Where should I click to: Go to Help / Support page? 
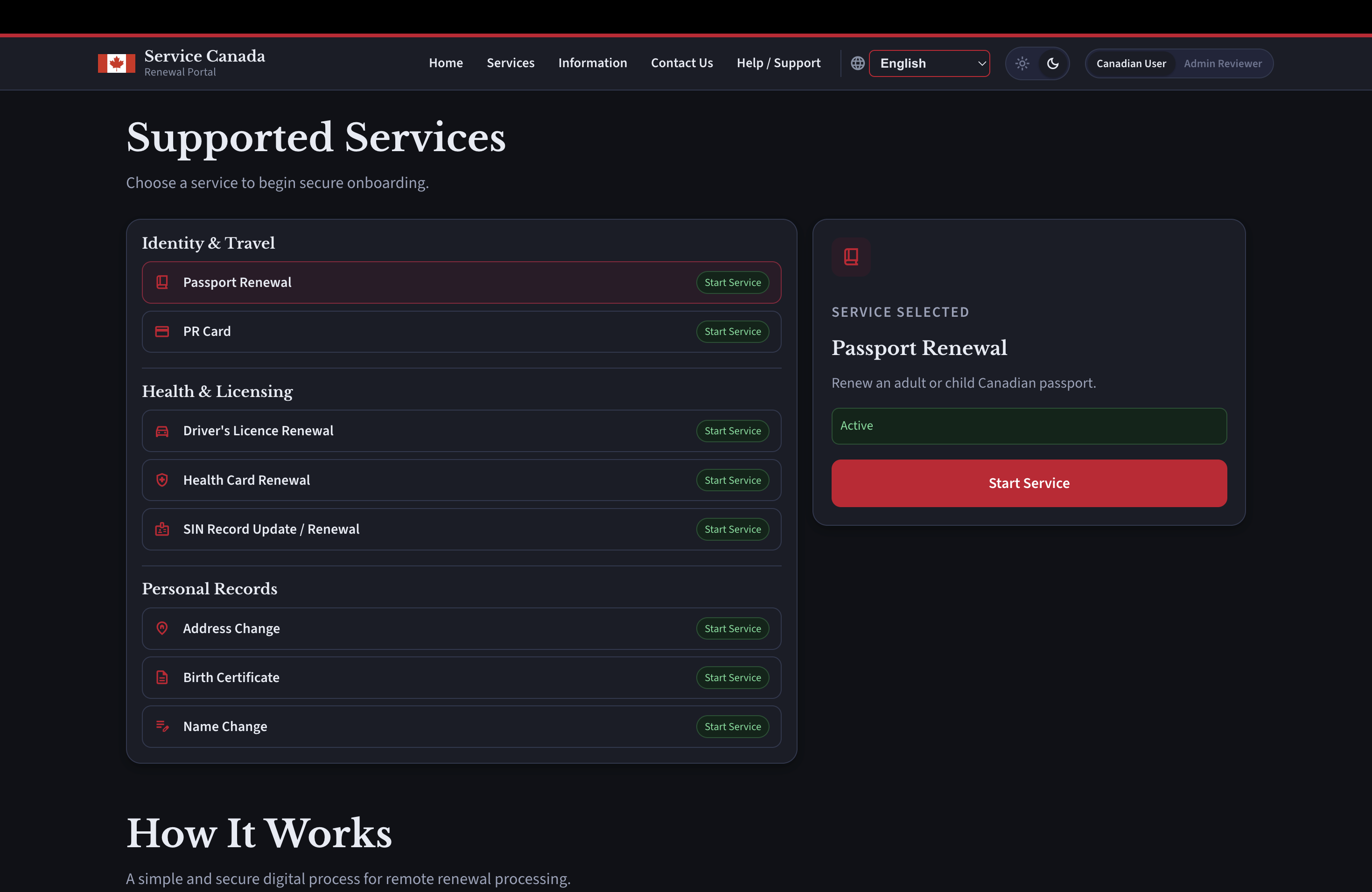tap(778, 63)
